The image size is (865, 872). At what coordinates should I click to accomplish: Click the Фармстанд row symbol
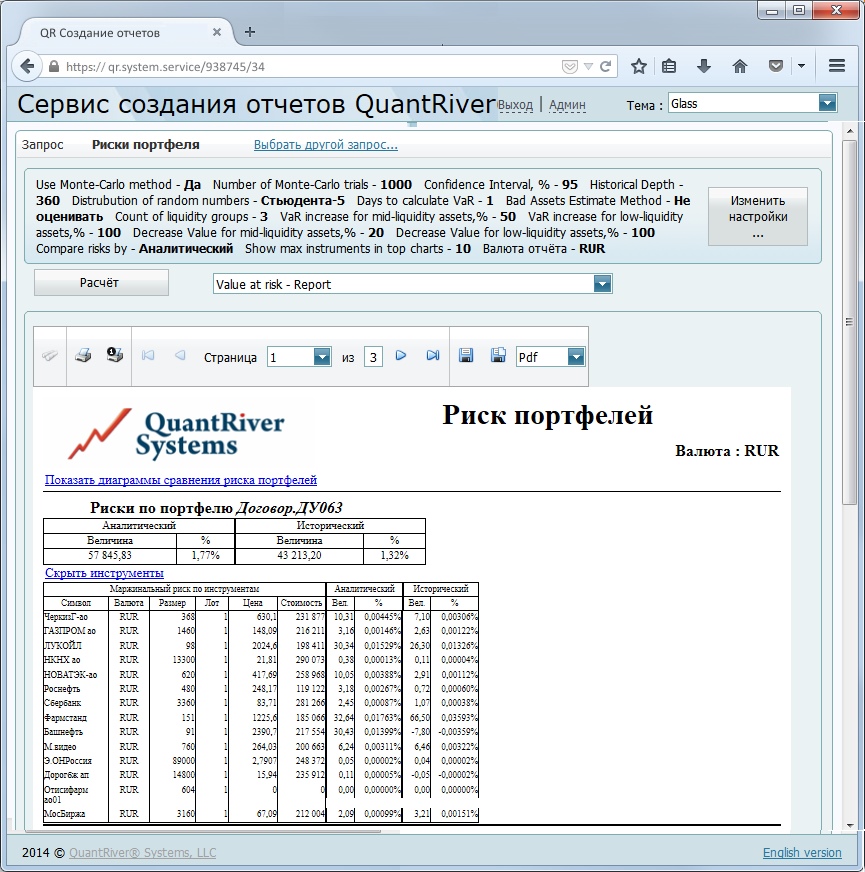65,717
